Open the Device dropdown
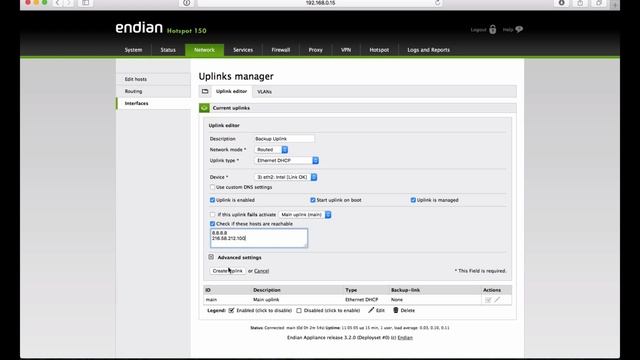640x360 pixels. tap(286, 177)
